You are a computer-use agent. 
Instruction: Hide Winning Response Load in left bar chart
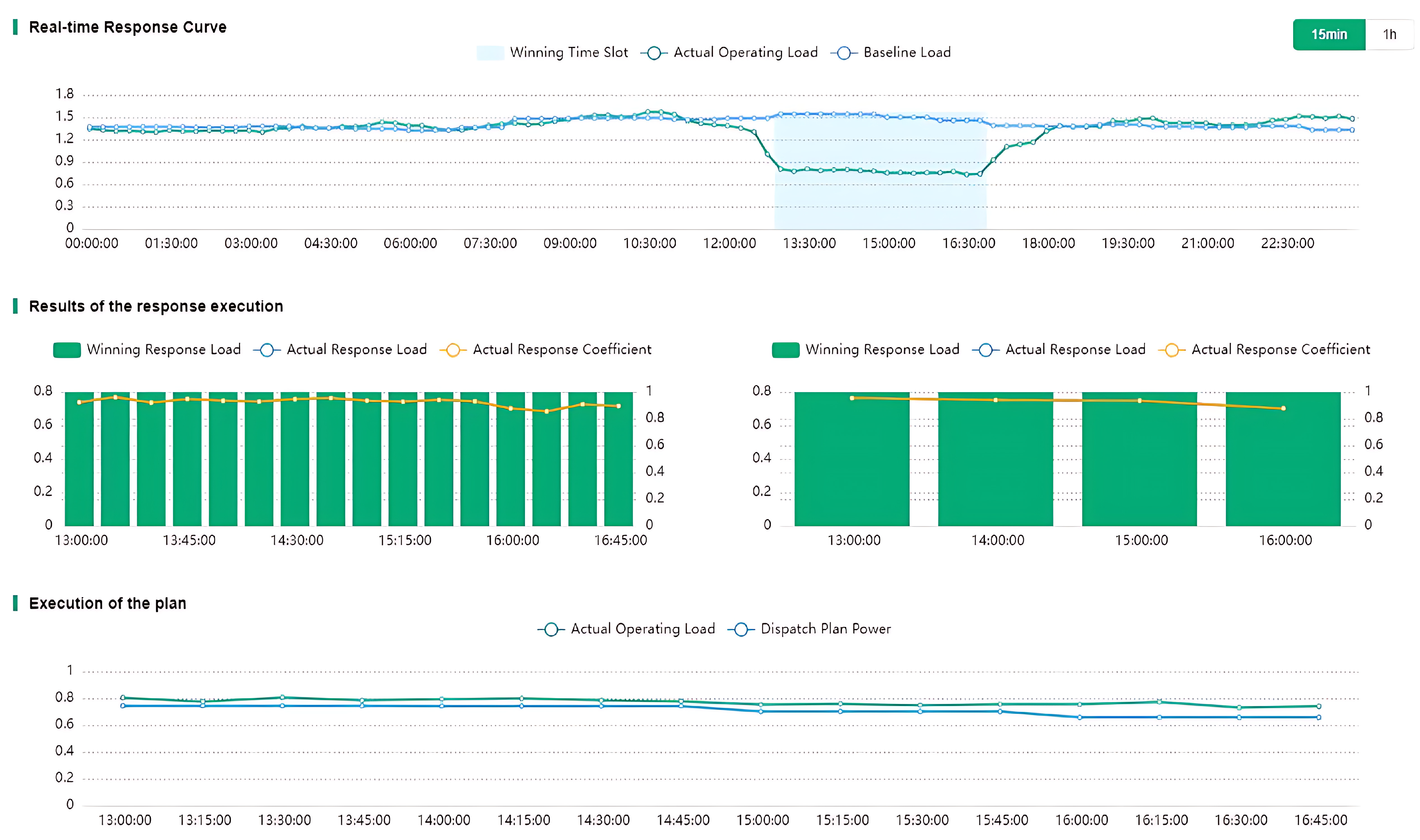[x=67, y=350]
